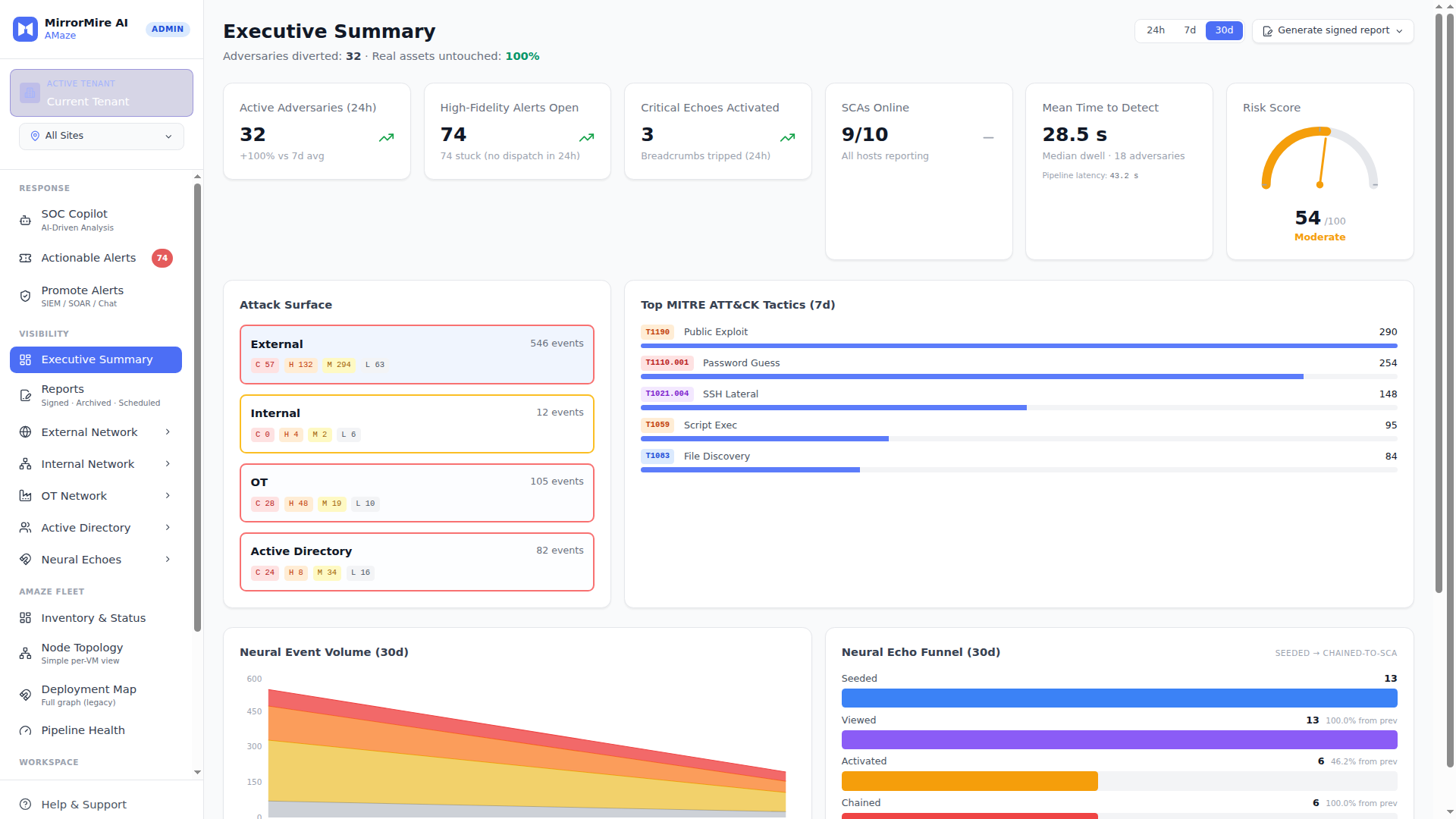Select the 30d time range
1456x819 pixels.
pos(1224,30)
